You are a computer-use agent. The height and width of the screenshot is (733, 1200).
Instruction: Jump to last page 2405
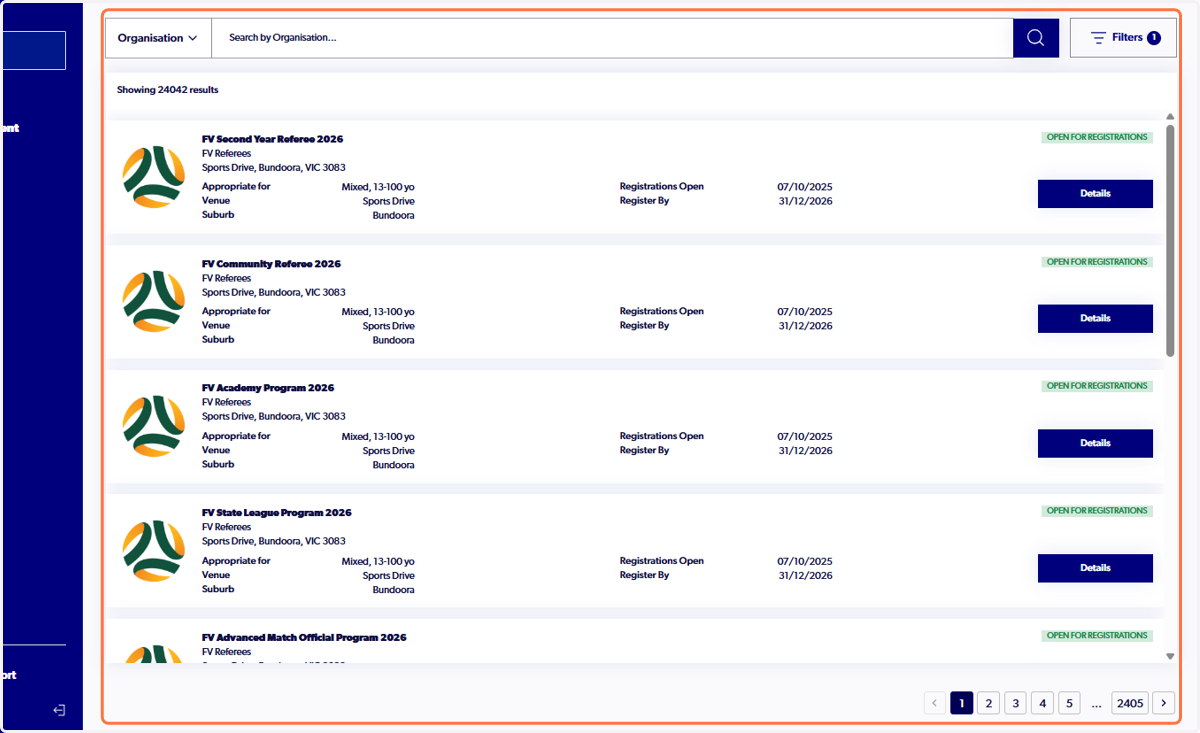(1130, 703)
